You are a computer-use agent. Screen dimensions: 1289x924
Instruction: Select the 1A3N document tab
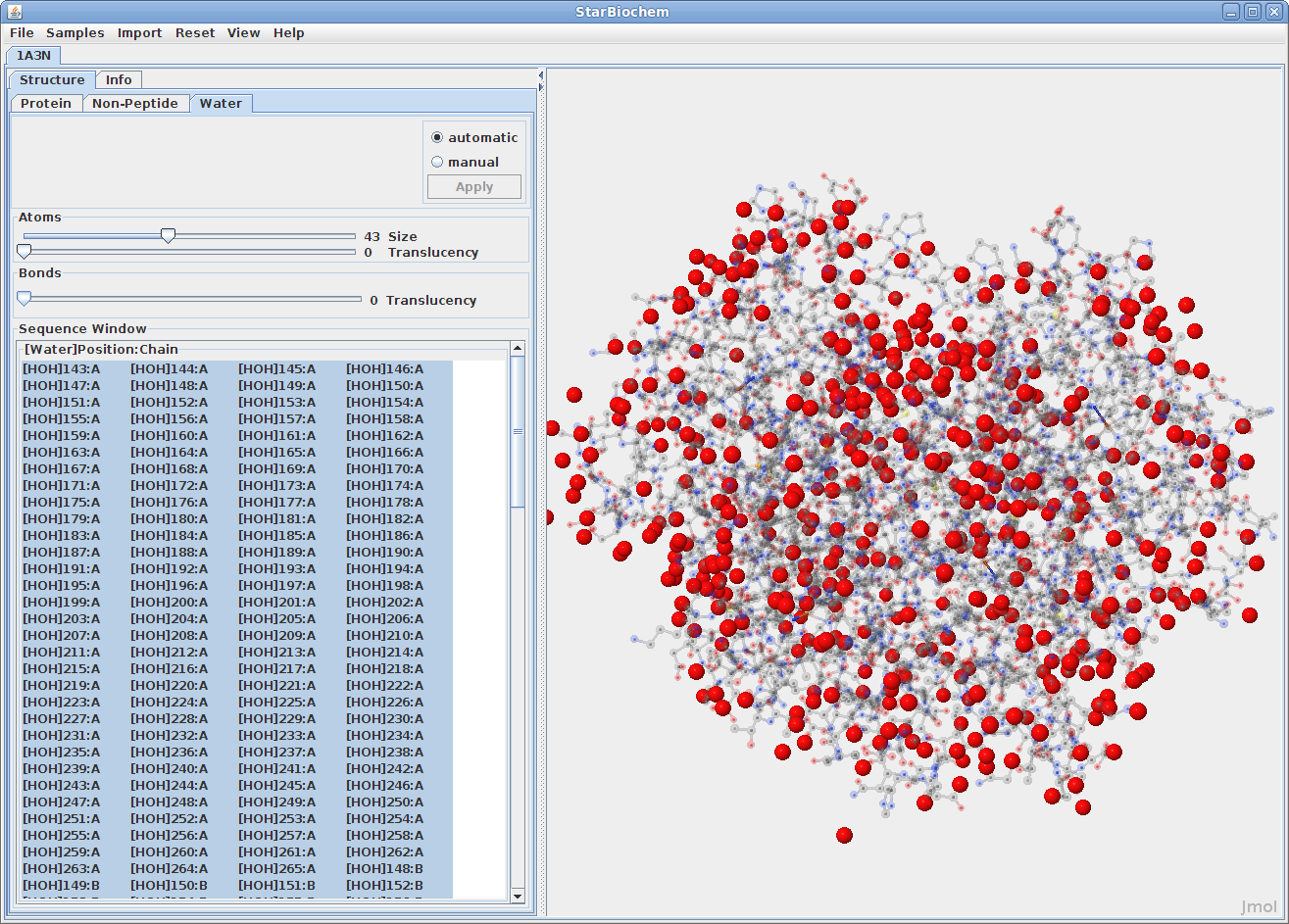point(33,55)
